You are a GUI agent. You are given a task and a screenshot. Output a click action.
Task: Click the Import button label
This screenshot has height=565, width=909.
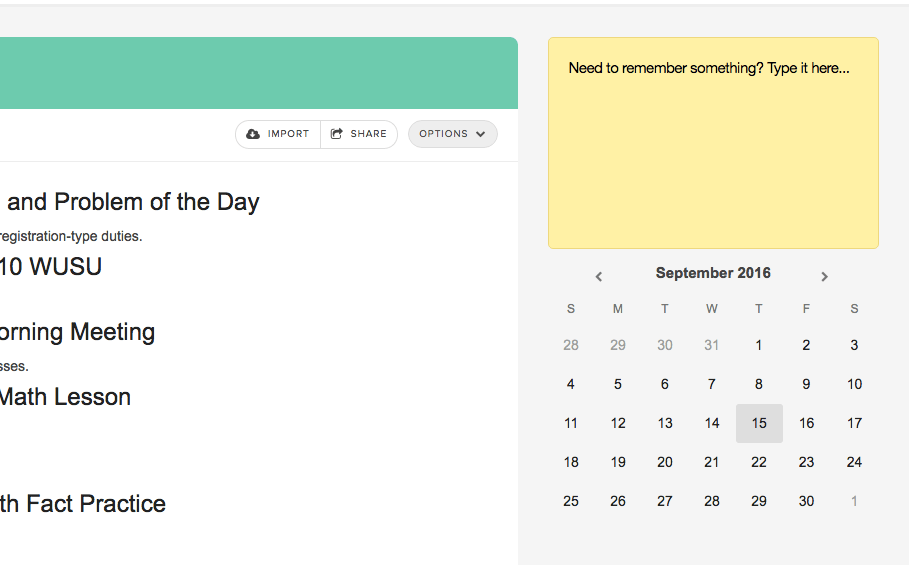tap(288, 134)
